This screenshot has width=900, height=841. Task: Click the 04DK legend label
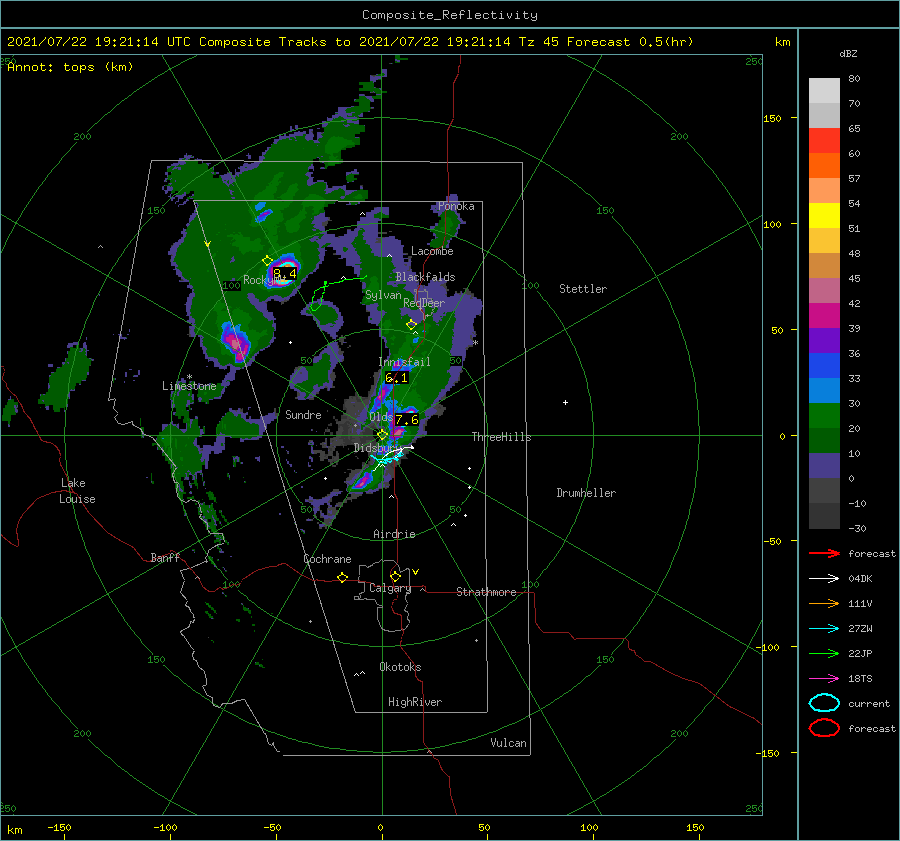pos(860,578)
